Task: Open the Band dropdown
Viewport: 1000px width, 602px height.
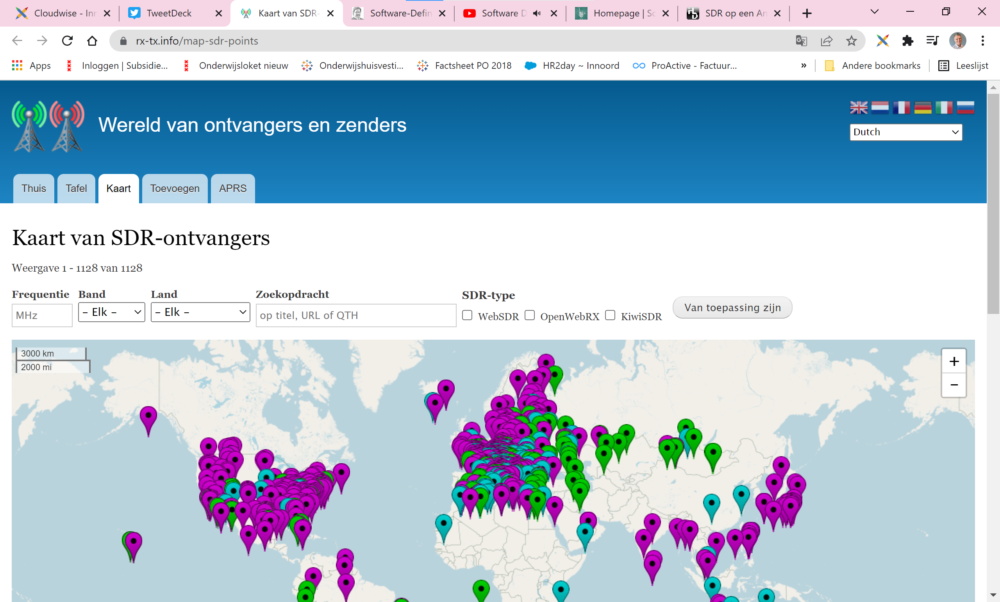Action: click(x=111, y=312)
